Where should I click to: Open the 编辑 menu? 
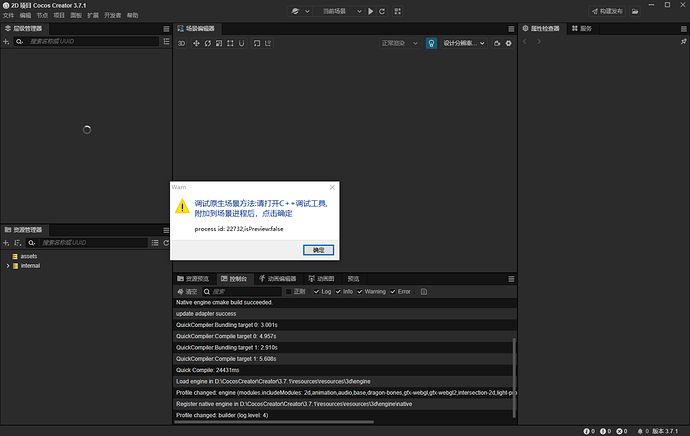[x=25, y=15]
